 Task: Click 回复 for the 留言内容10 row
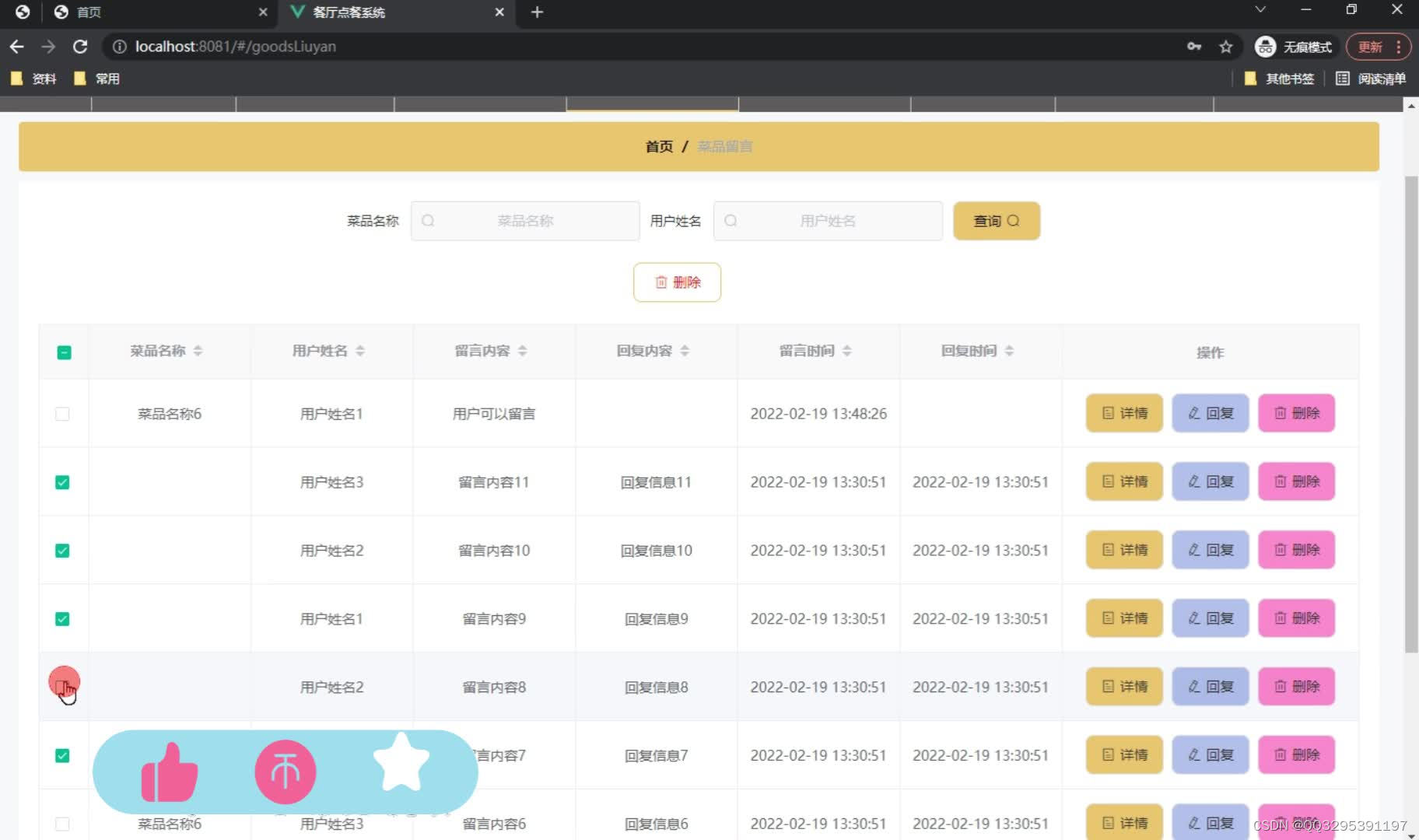pyautogui.click(x=1211, y=550)
